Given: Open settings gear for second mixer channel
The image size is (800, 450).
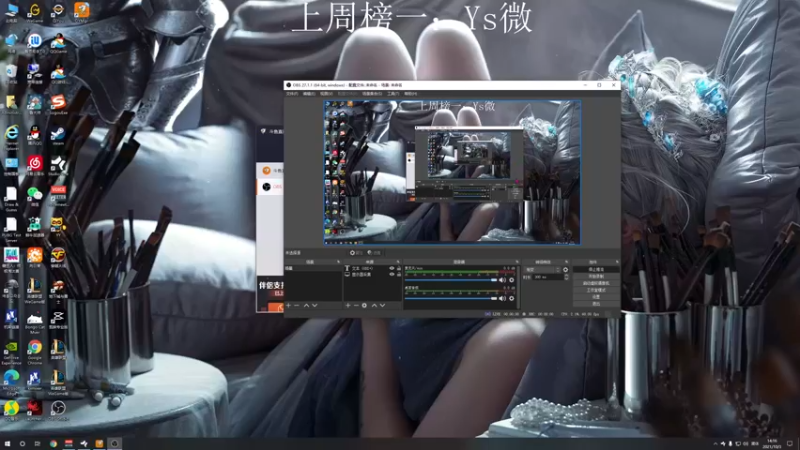Looking at the screenshot, I should point(512,298).
